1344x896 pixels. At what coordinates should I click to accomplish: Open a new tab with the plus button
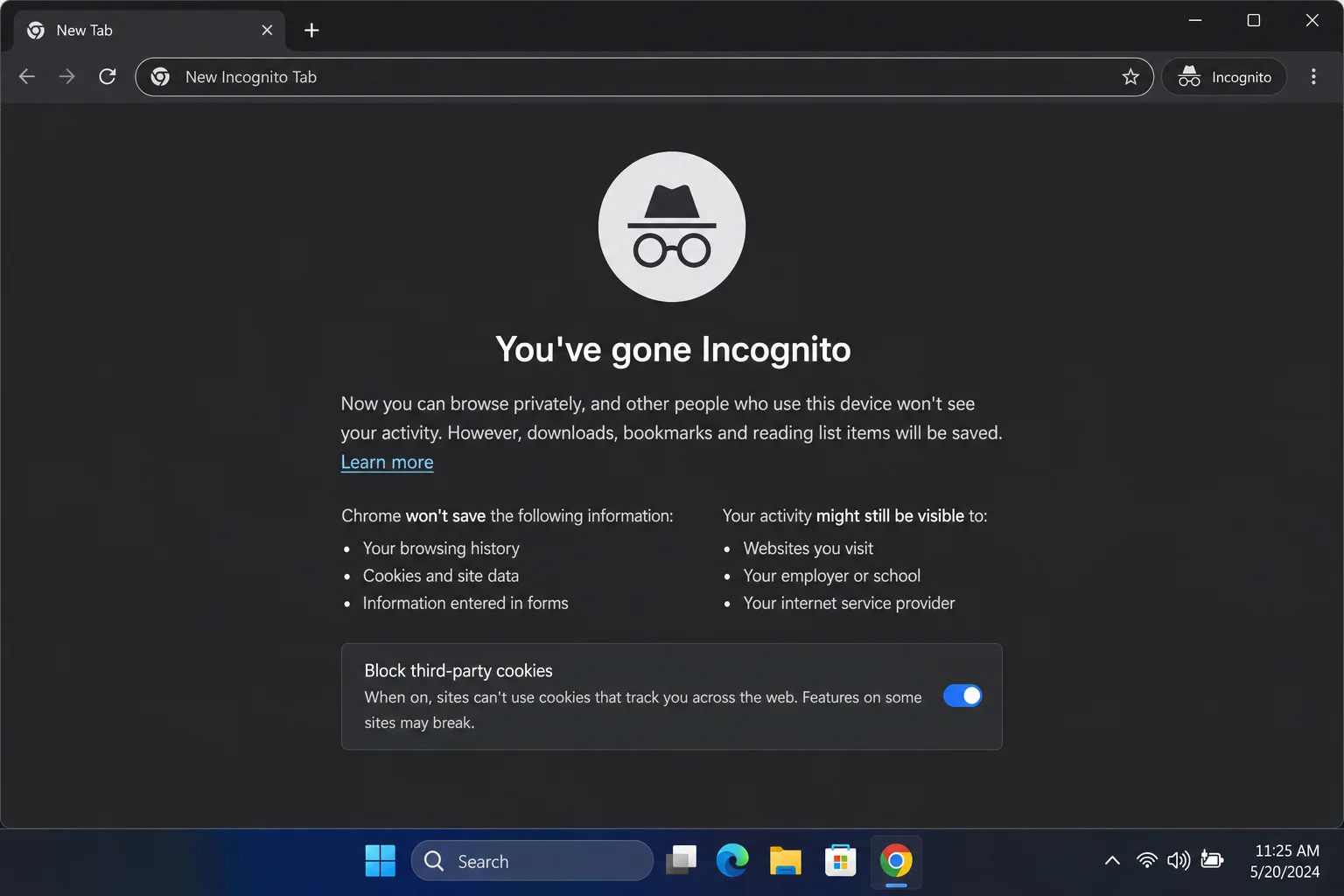click(311, 31)
